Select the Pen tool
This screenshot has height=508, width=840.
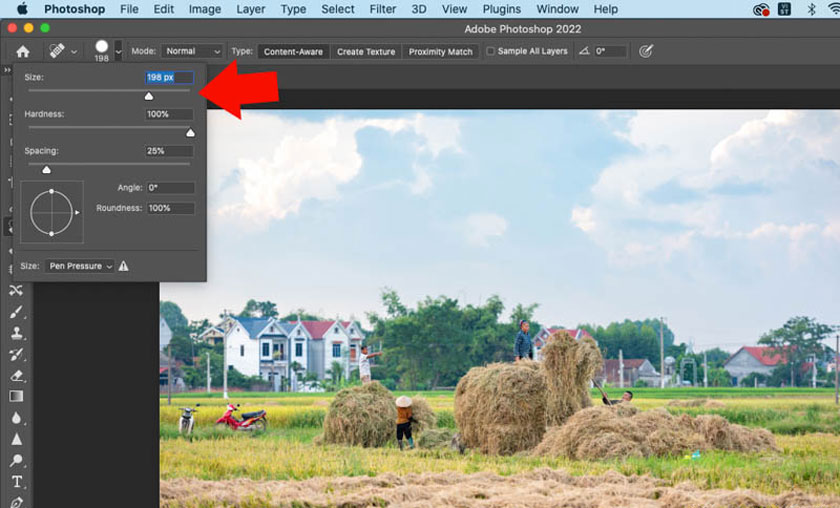tap(16, 503)
